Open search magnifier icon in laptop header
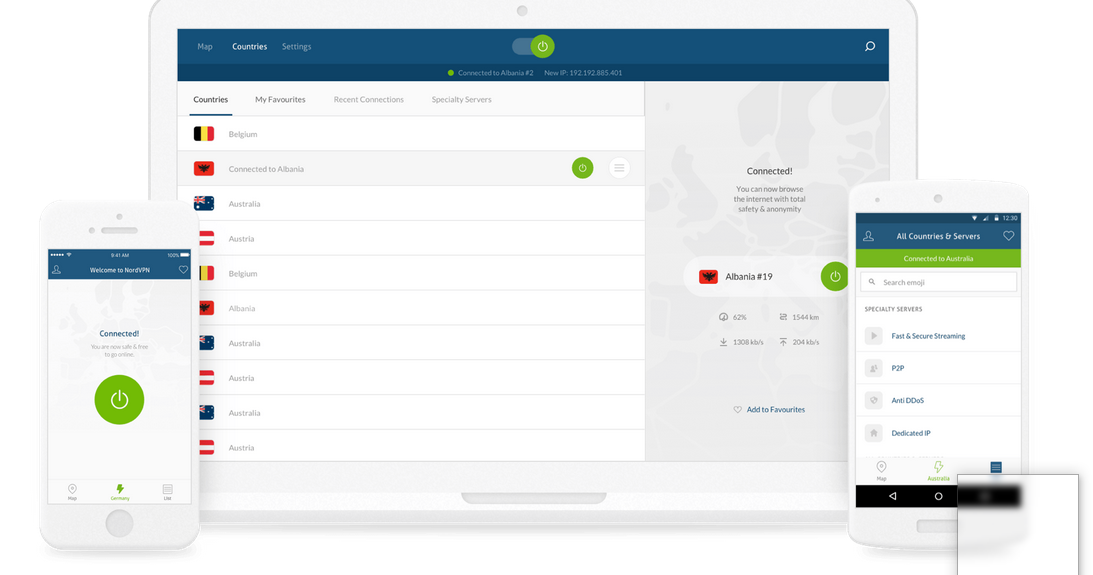The height and width of the screenshot is (575, 1093). [870, 47]
